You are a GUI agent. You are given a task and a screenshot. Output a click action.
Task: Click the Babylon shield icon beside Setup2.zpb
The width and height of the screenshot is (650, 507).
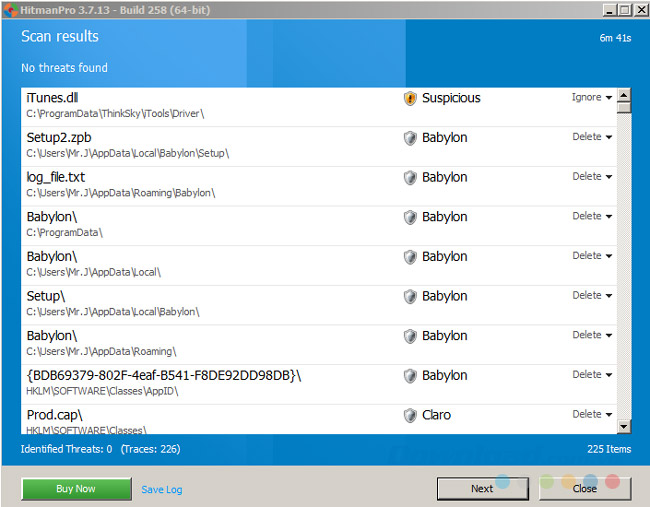[x=410, y=138]
